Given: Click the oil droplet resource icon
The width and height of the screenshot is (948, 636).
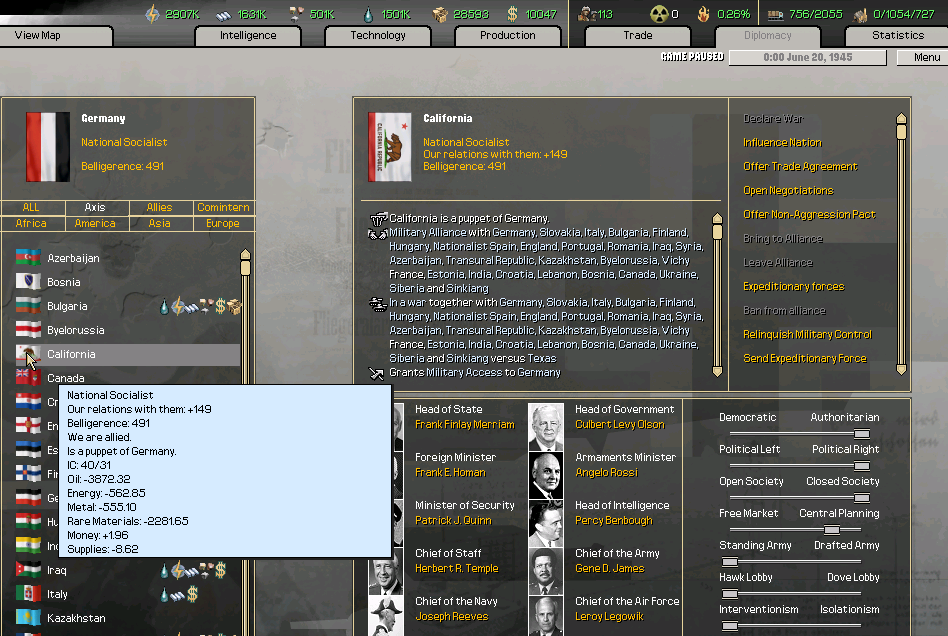Looking at the screenshot, I should coord(369,14).
